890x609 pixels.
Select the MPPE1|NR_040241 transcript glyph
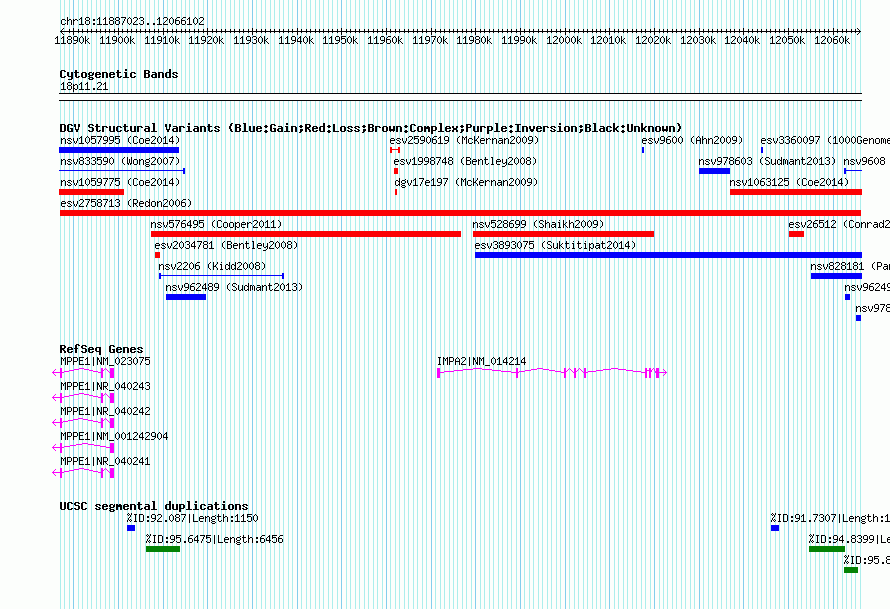[x=83, y=473]
